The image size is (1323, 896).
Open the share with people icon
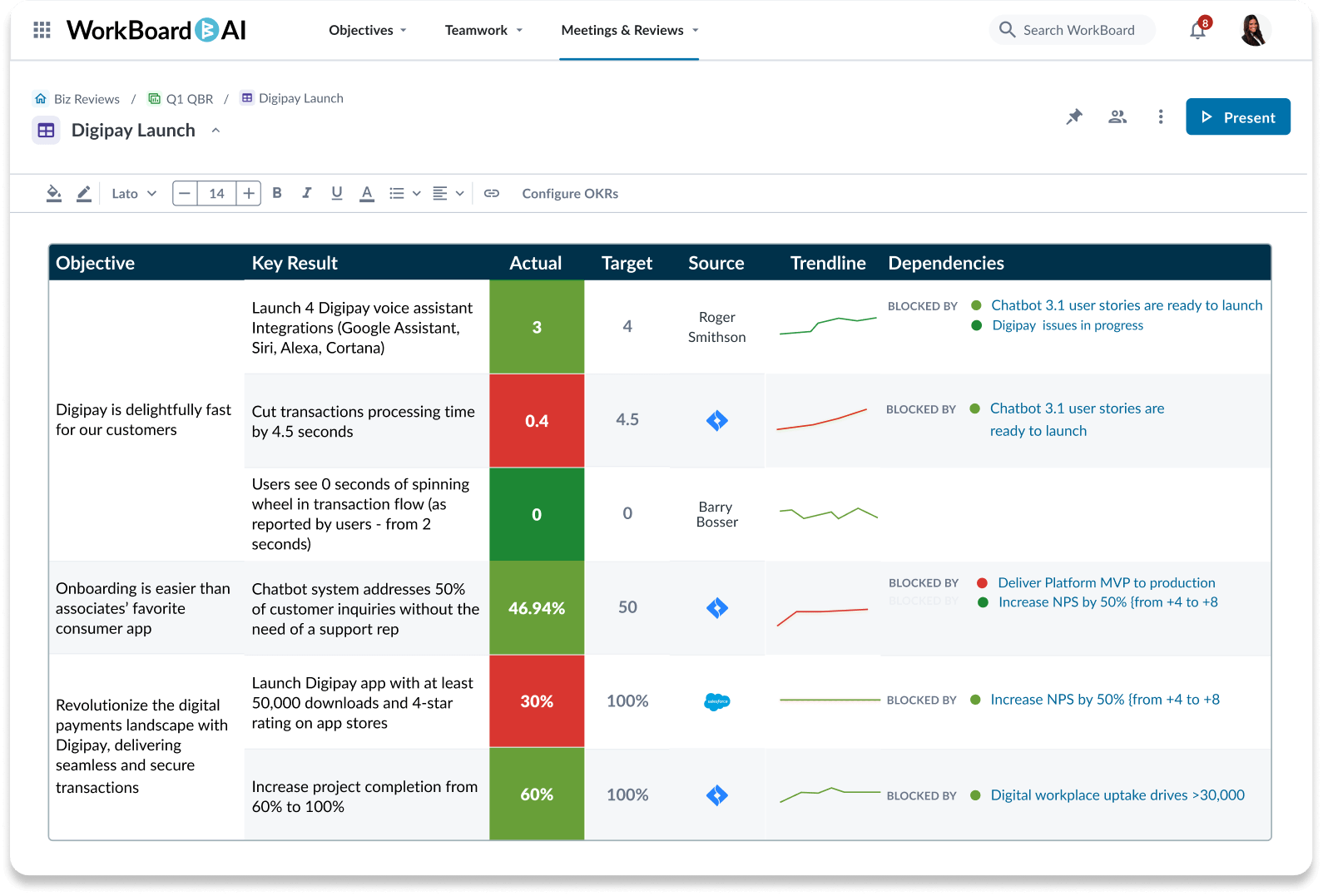click(x=1117, y=116)
